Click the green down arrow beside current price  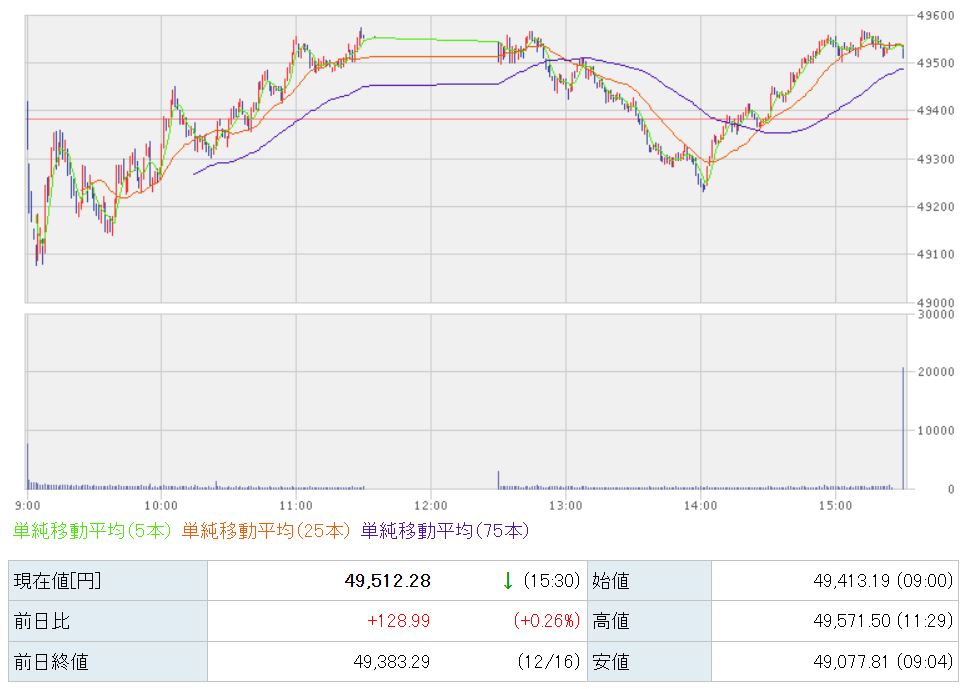tap(508, 581)
